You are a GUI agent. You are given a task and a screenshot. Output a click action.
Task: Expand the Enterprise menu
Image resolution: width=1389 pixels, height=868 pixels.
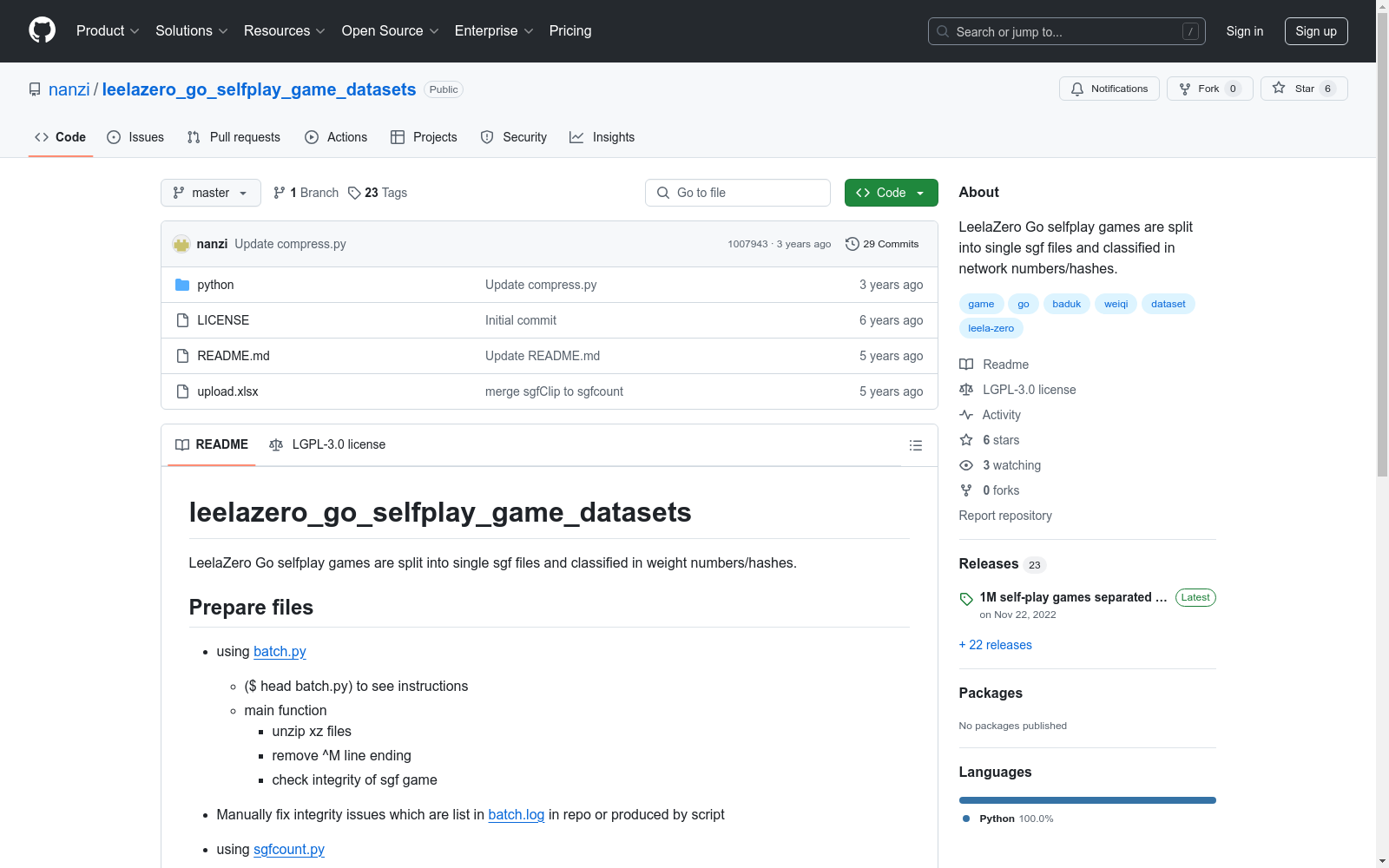pos(494,30)
